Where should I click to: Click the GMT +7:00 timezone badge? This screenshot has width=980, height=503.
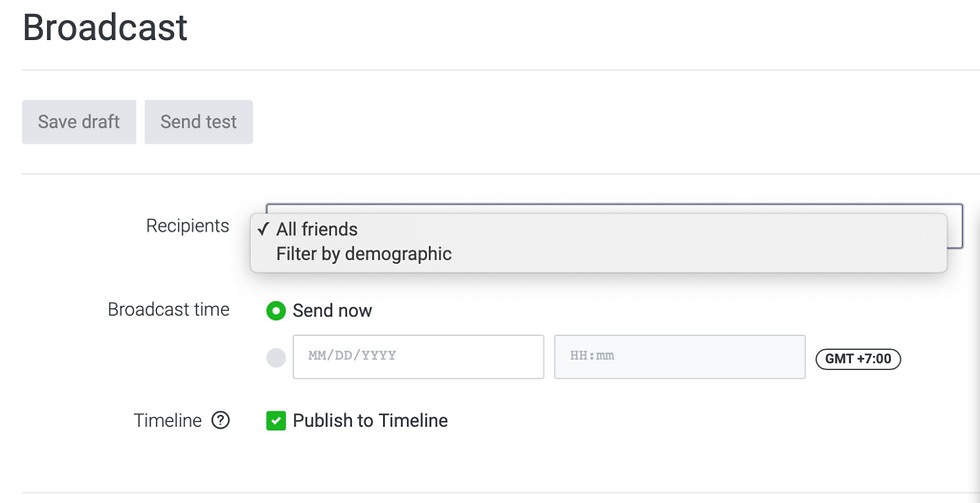pos(858,358)
